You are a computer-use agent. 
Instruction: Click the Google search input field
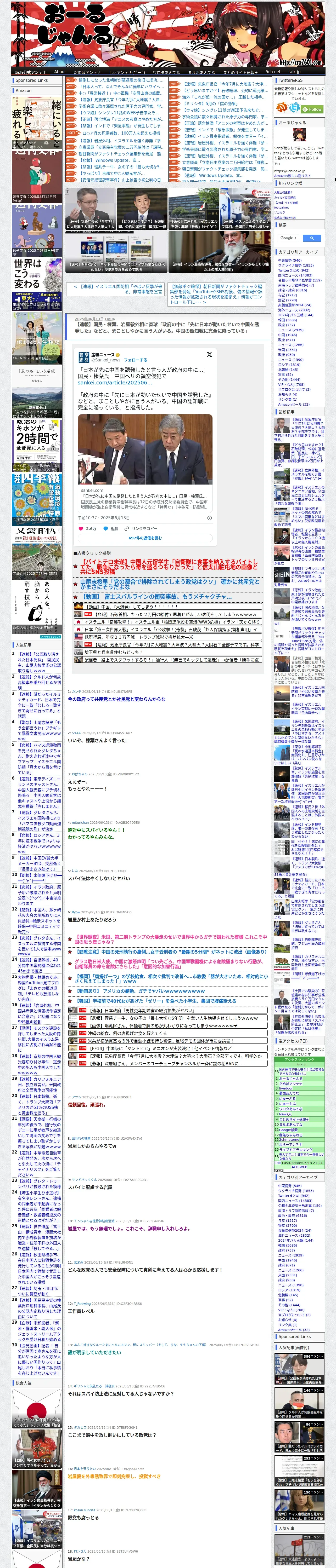pyautogui.click(x=288, y=238)
